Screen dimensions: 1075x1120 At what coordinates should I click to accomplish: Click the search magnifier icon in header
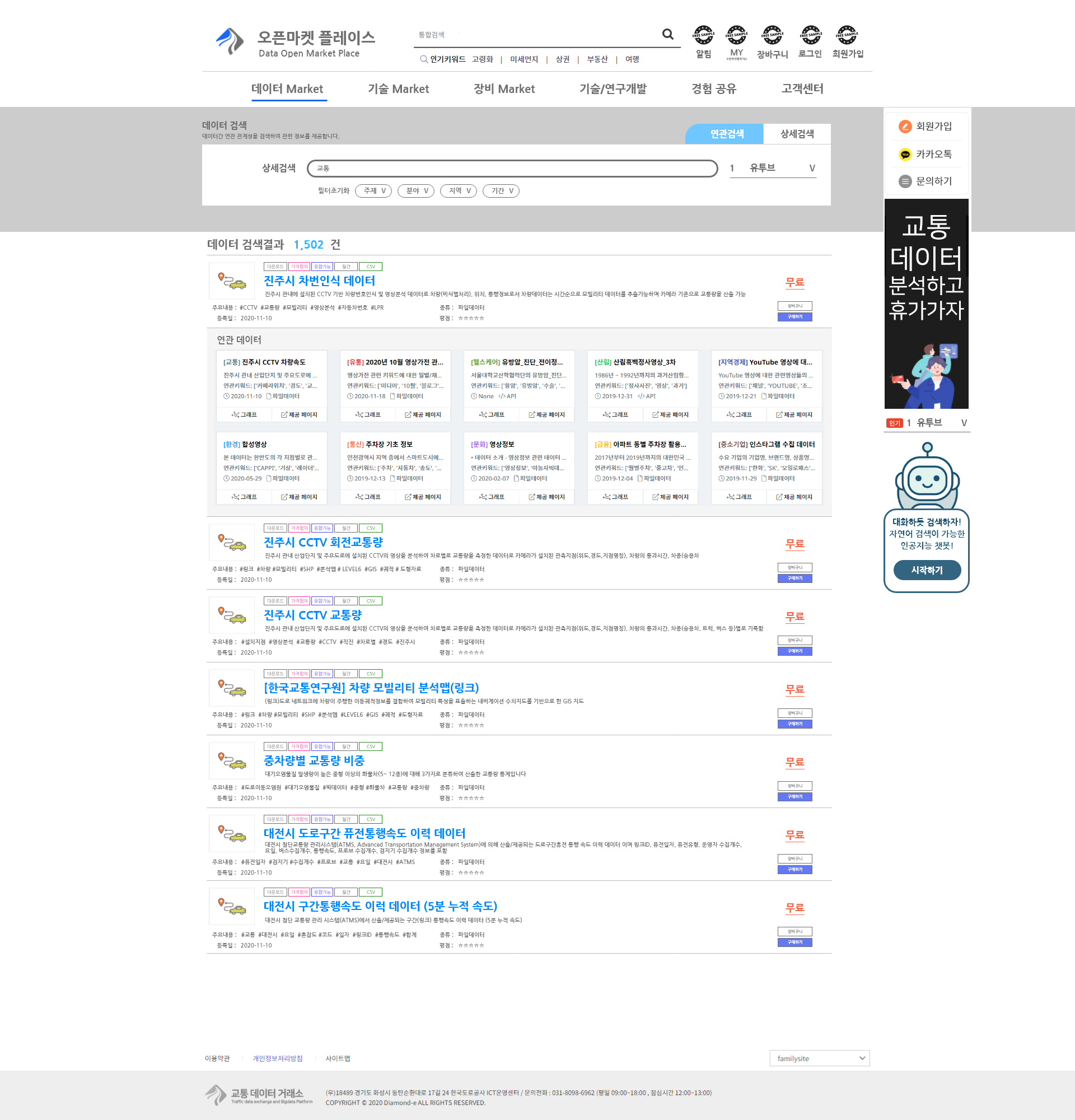point(667,34)
